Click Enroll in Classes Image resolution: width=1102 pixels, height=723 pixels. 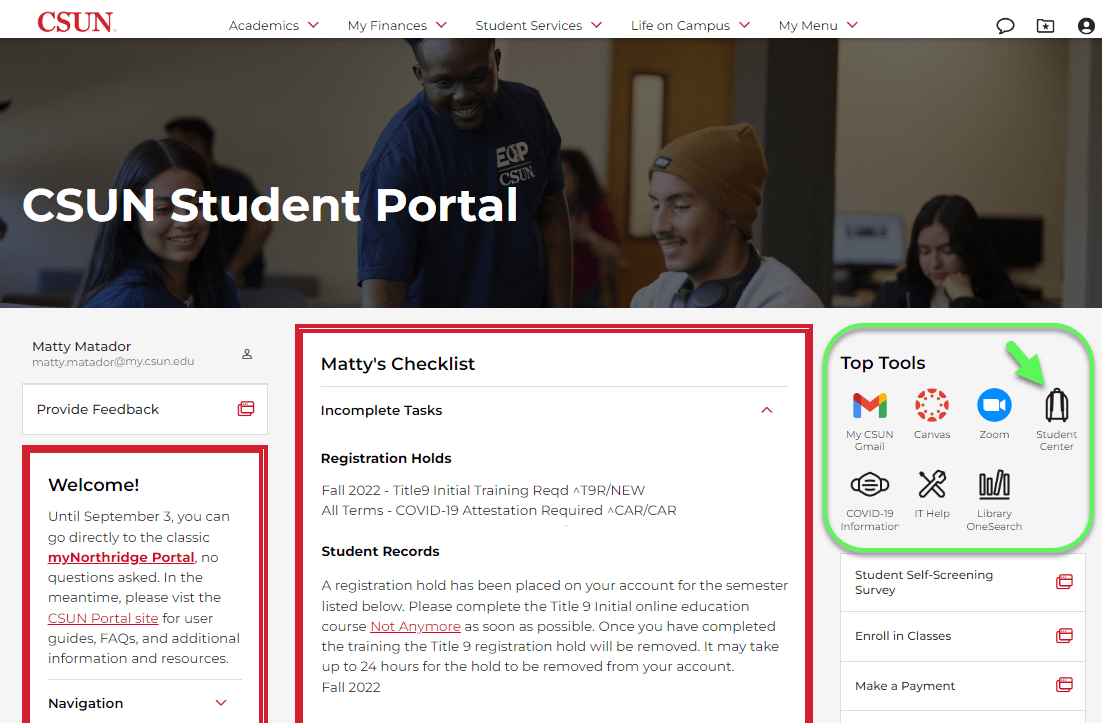pyautogui.click(x=962, y=636)
